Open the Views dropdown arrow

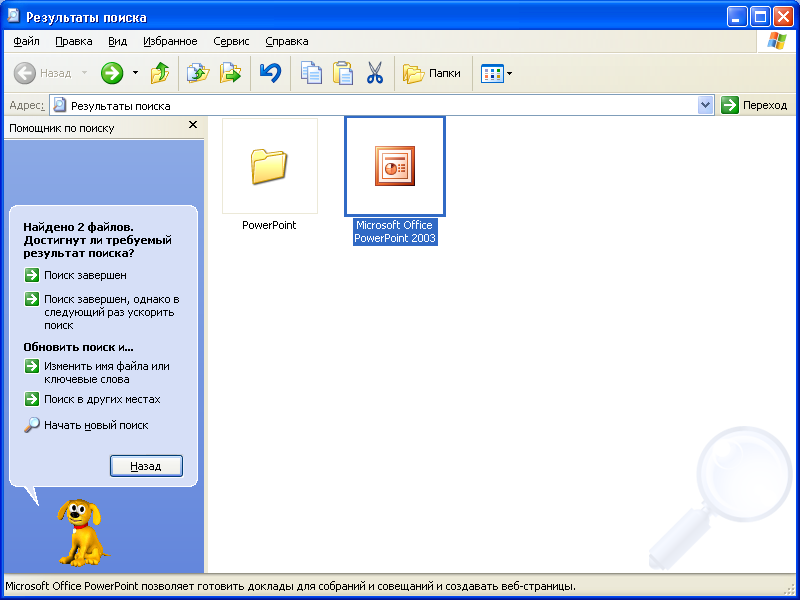pos(509,73)
